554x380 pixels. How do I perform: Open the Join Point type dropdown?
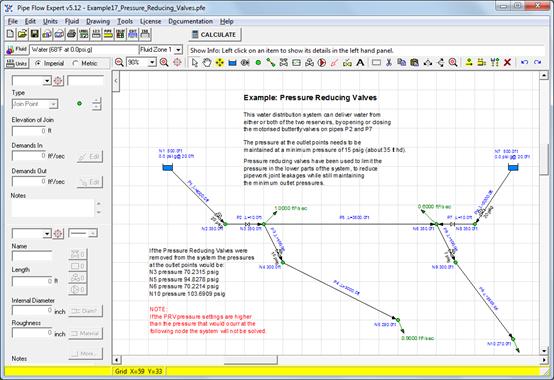click(53, 104)
